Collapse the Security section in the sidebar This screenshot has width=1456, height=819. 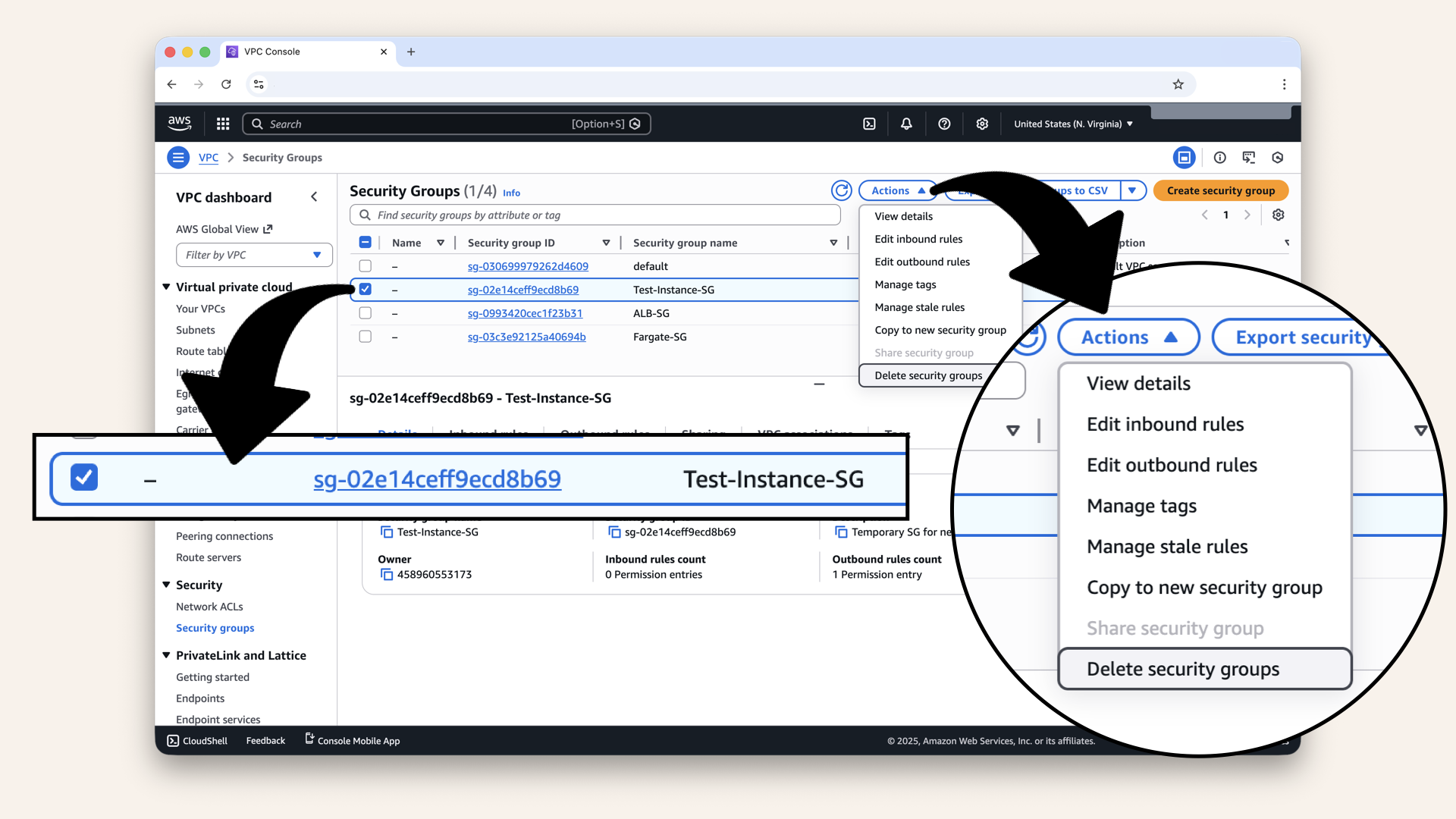166,585
